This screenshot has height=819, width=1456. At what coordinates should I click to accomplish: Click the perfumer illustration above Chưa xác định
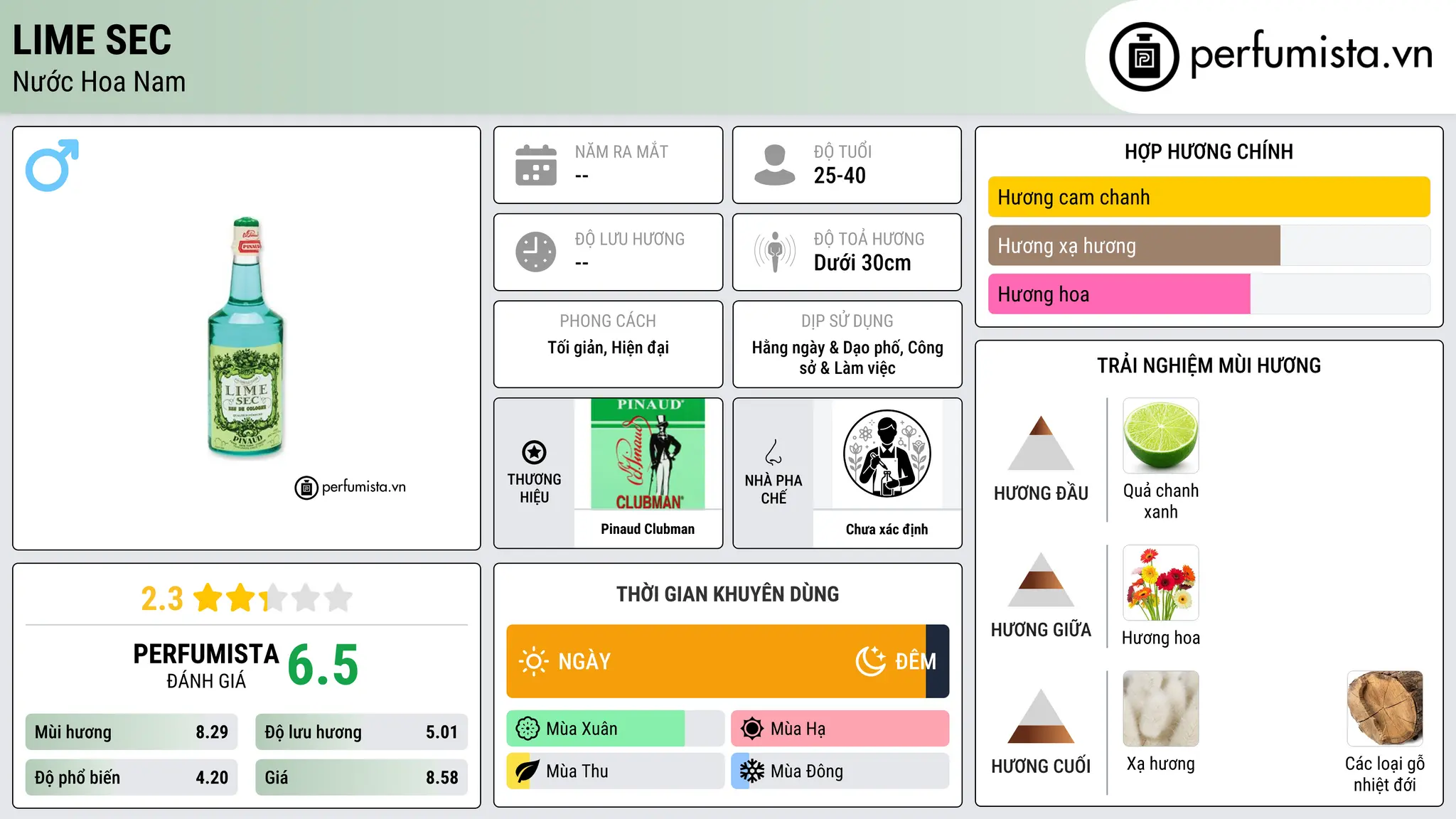pyautogui.click(x=887, y=454)
